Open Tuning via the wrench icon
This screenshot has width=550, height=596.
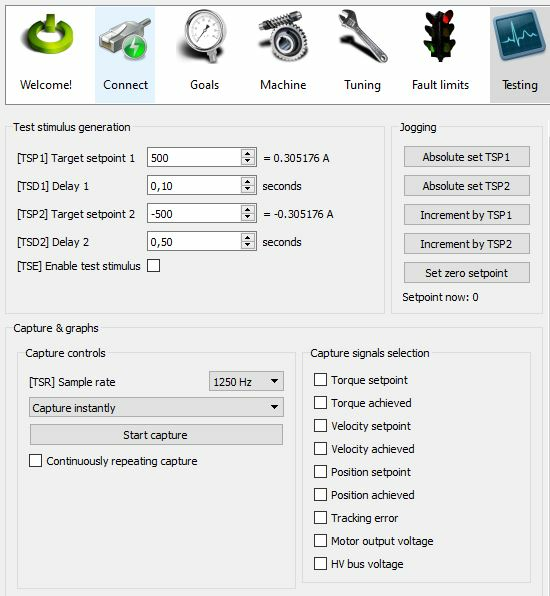tap(363, 36)
